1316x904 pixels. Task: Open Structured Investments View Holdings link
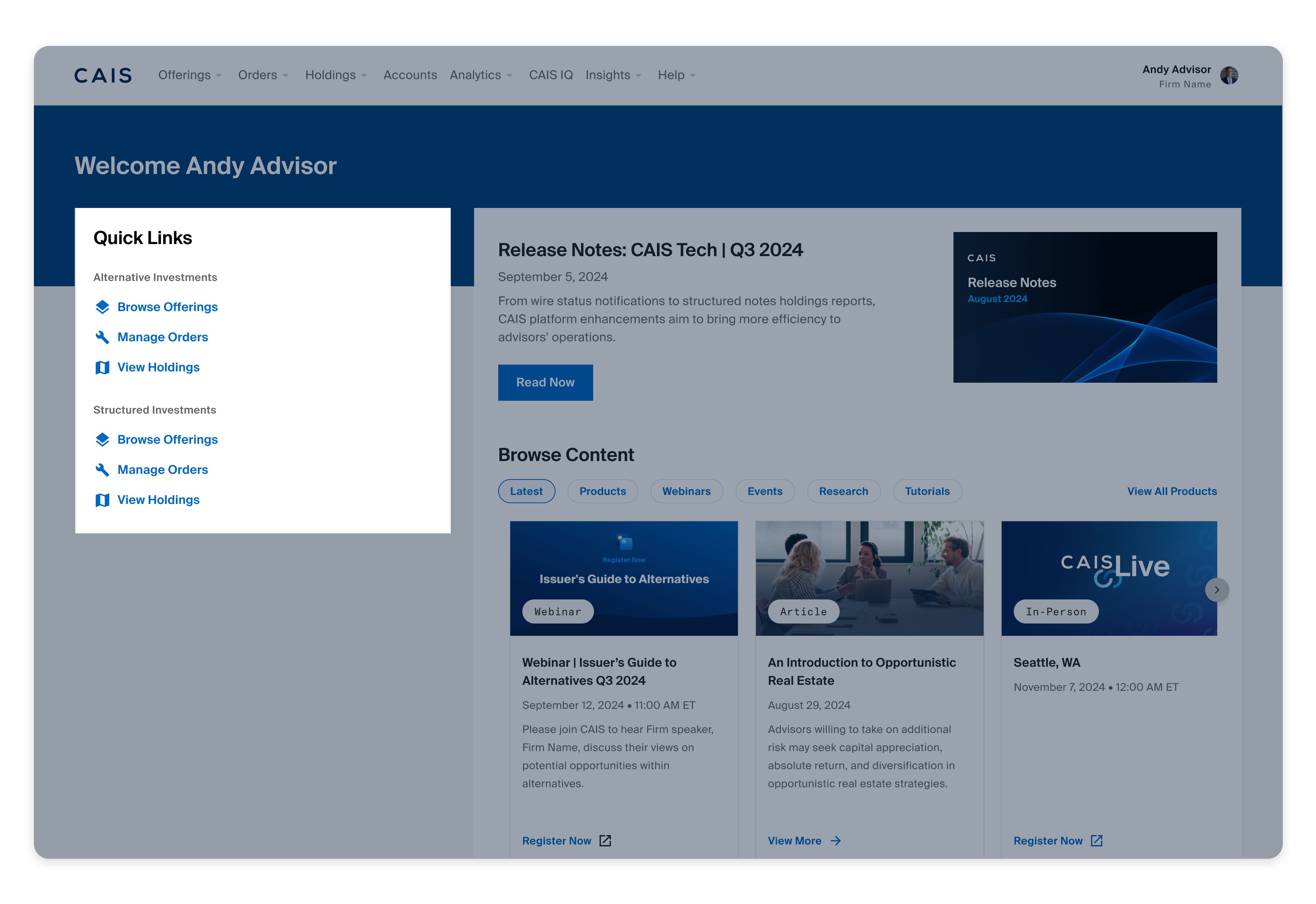point(158,499)
